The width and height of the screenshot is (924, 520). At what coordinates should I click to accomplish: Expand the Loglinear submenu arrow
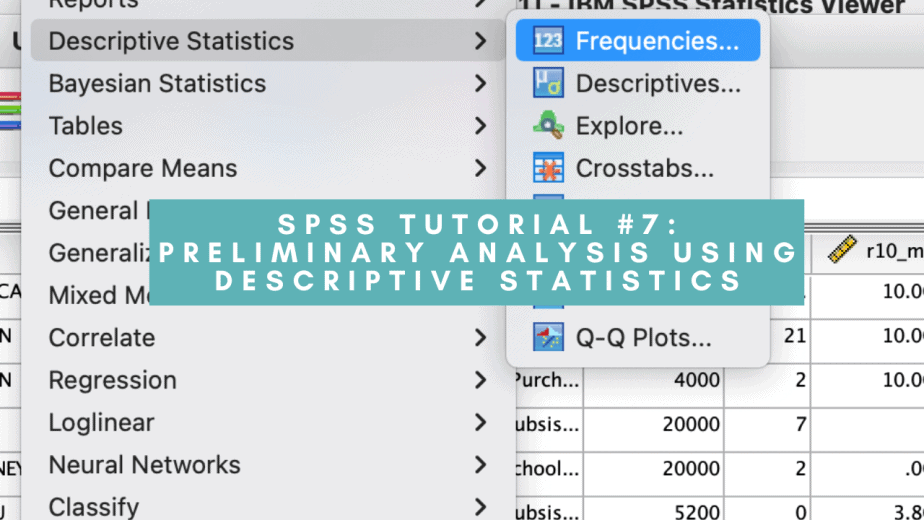481,422
